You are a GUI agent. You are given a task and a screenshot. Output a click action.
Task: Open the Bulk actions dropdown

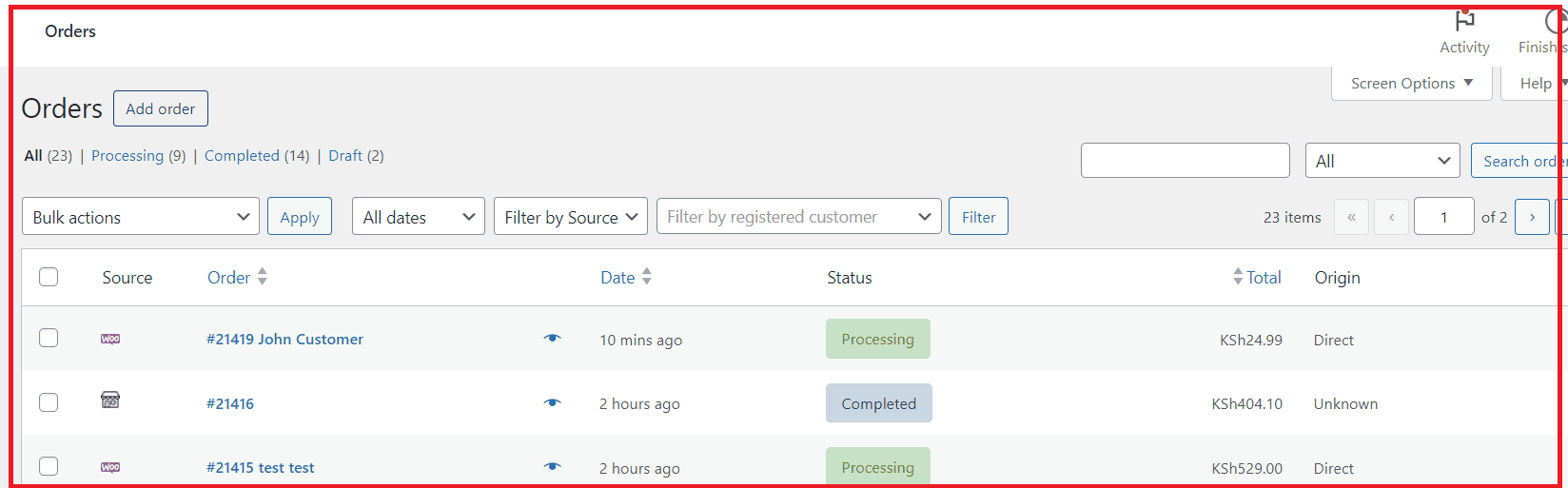click(141, 217)
